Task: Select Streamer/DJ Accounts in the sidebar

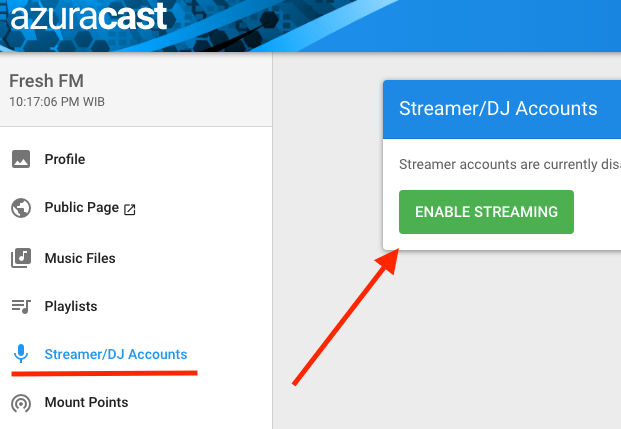Action: 116,354
